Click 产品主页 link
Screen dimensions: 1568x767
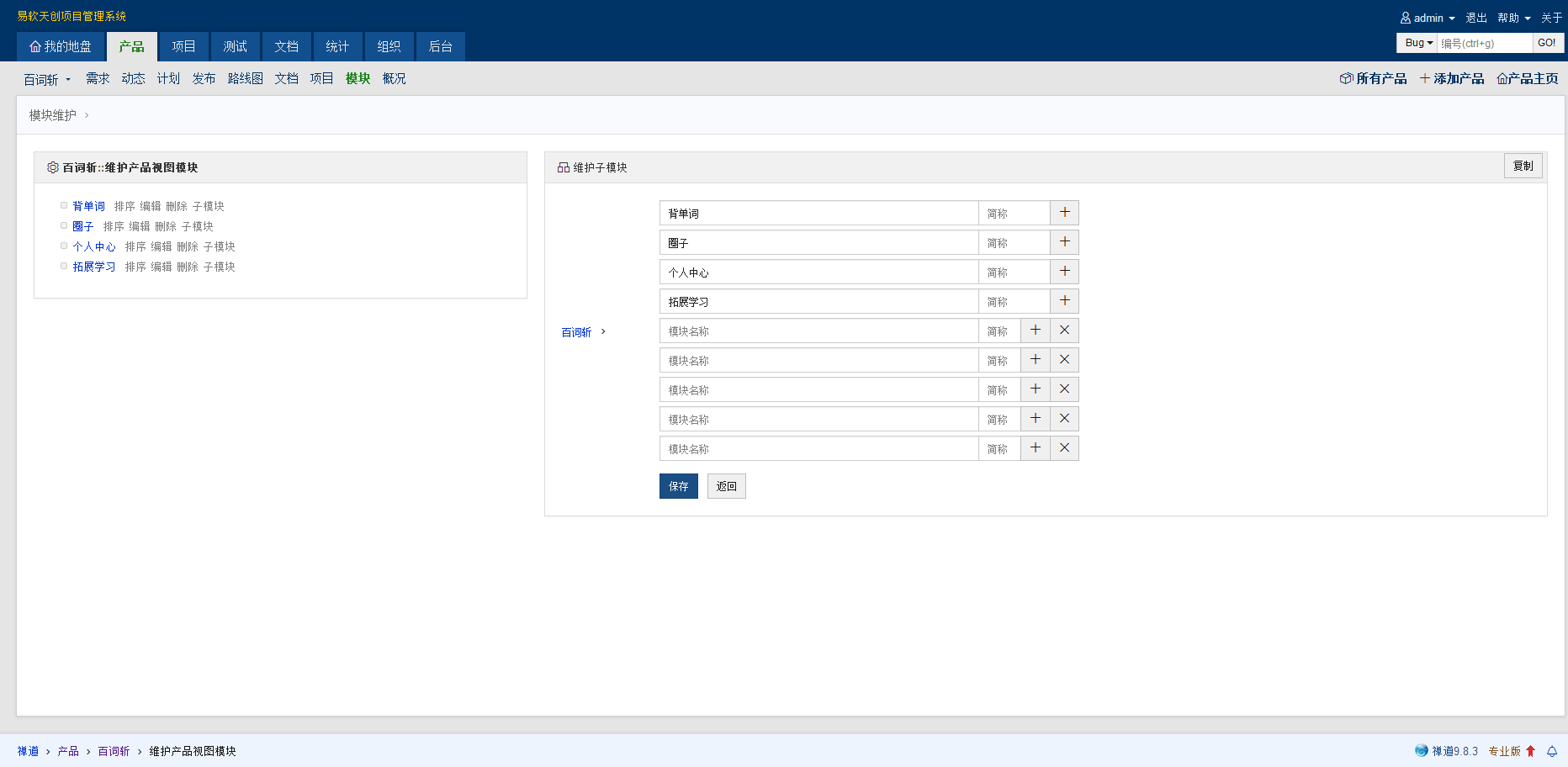tap(1528, 78)
